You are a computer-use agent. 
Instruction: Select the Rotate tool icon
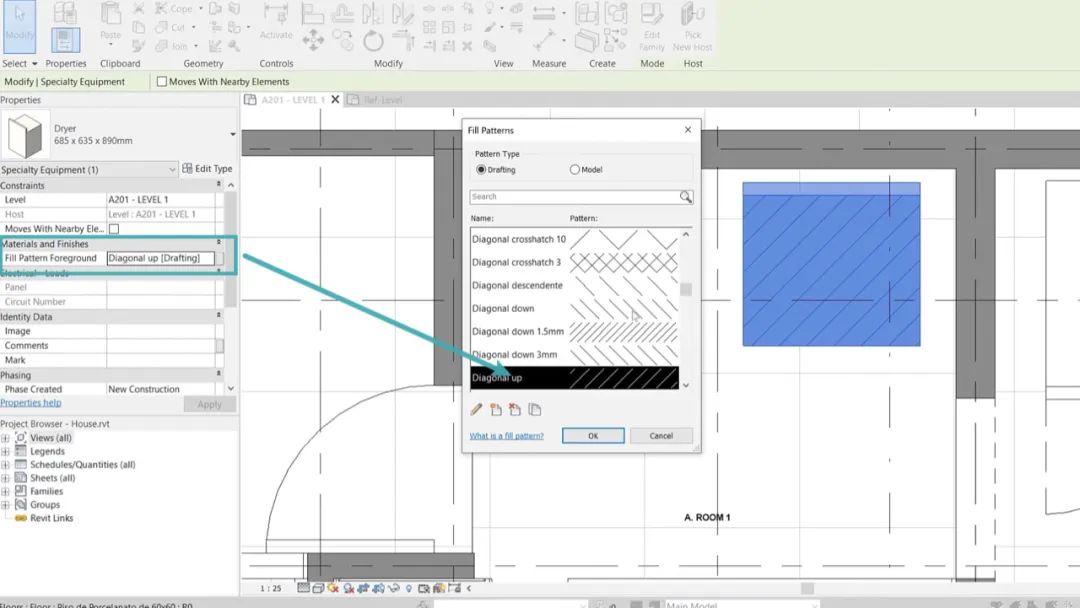pos(373,41)
